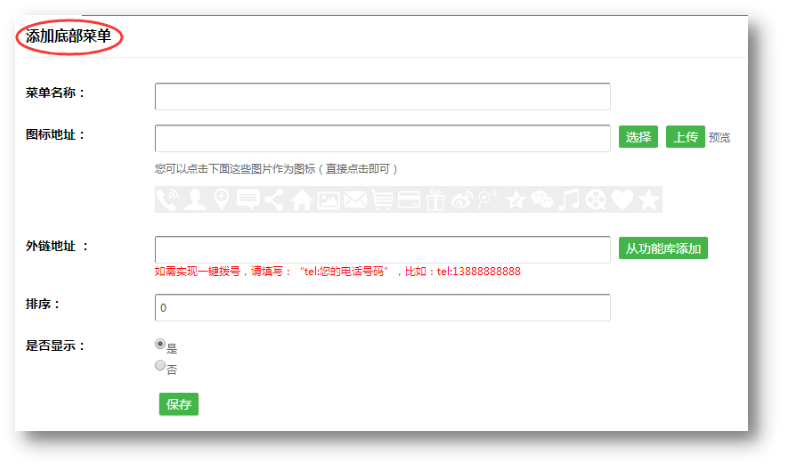The width and height of the screenshot is (785, 468).
Task: Choose the film reel icon
Action: click(596, 200)
